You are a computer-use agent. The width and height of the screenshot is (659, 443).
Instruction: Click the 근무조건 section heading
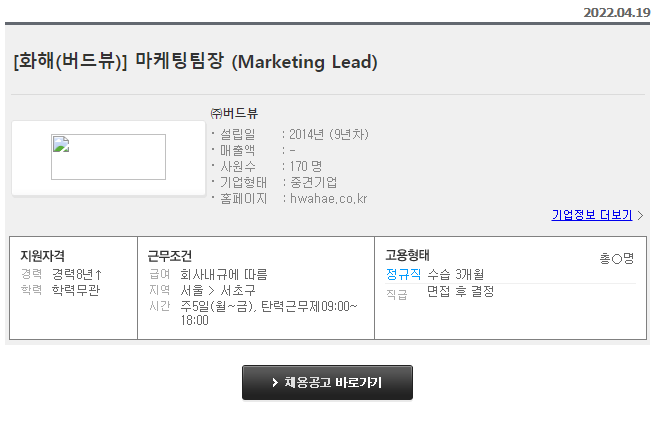(x=170, y=256)
